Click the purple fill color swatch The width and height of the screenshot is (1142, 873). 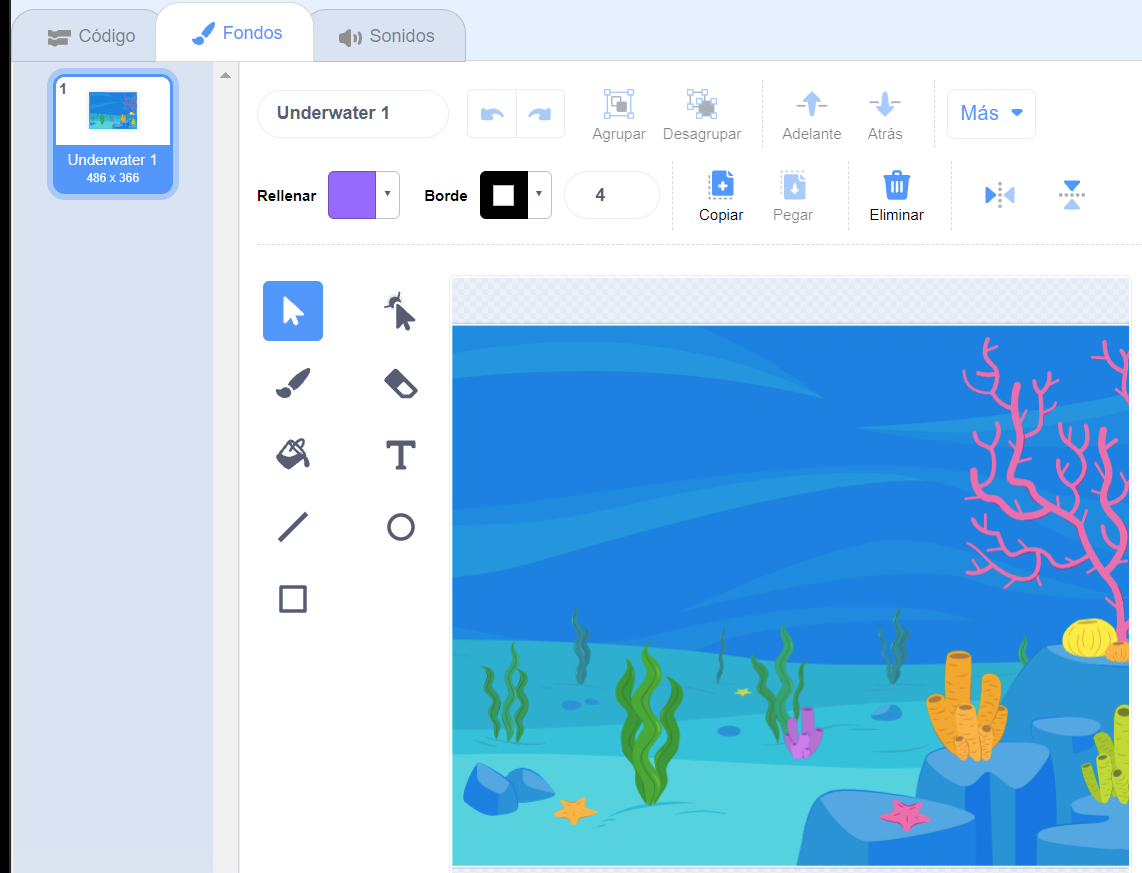tap(352, 194)
